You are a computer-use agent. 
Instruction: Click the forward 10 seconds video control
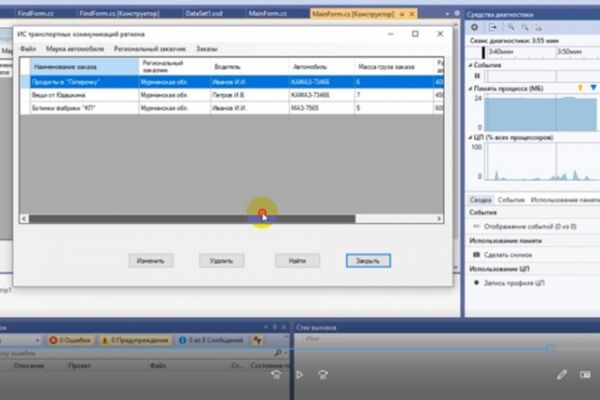[x=323, y=374]
